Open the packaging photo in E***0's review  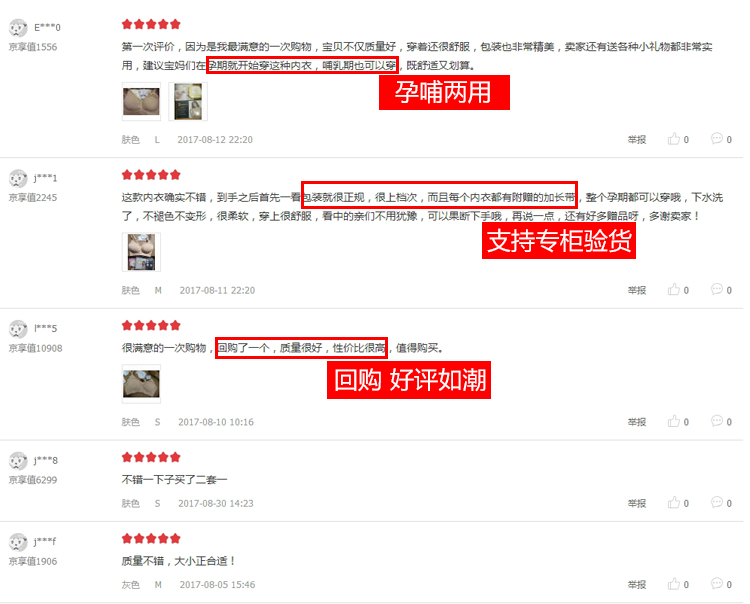(x=188, y=101)
